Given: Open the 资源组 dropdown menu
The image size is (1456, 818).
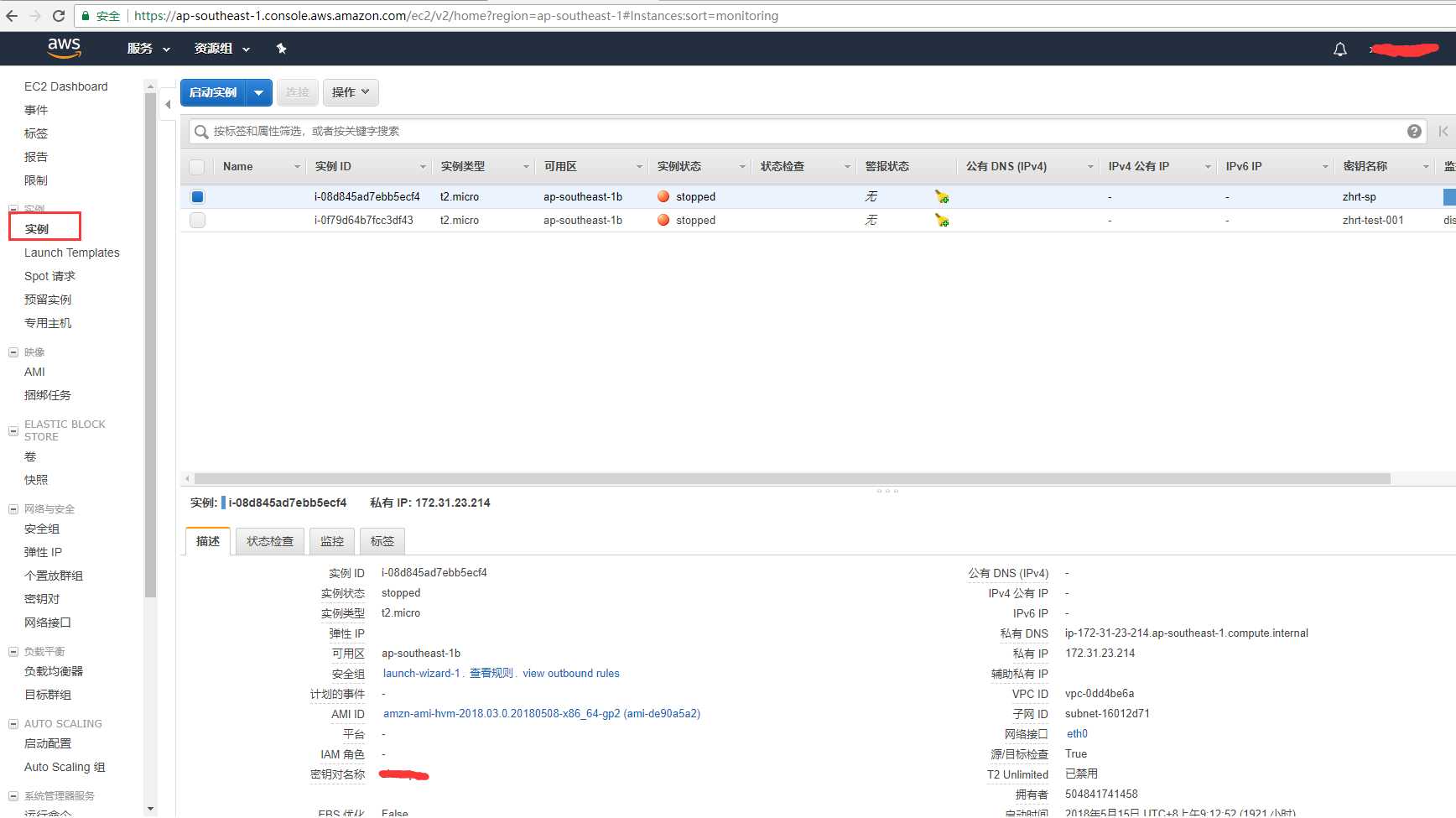Looking at the screenshot, I should click(222, 49).
